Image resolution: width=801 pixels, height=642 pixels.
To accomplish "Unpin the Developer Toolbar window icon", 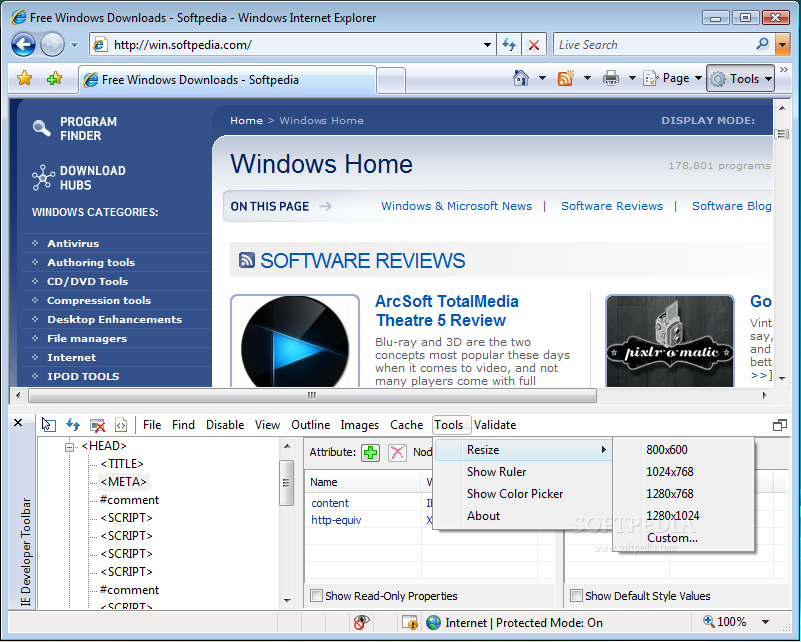I will 780,425.
